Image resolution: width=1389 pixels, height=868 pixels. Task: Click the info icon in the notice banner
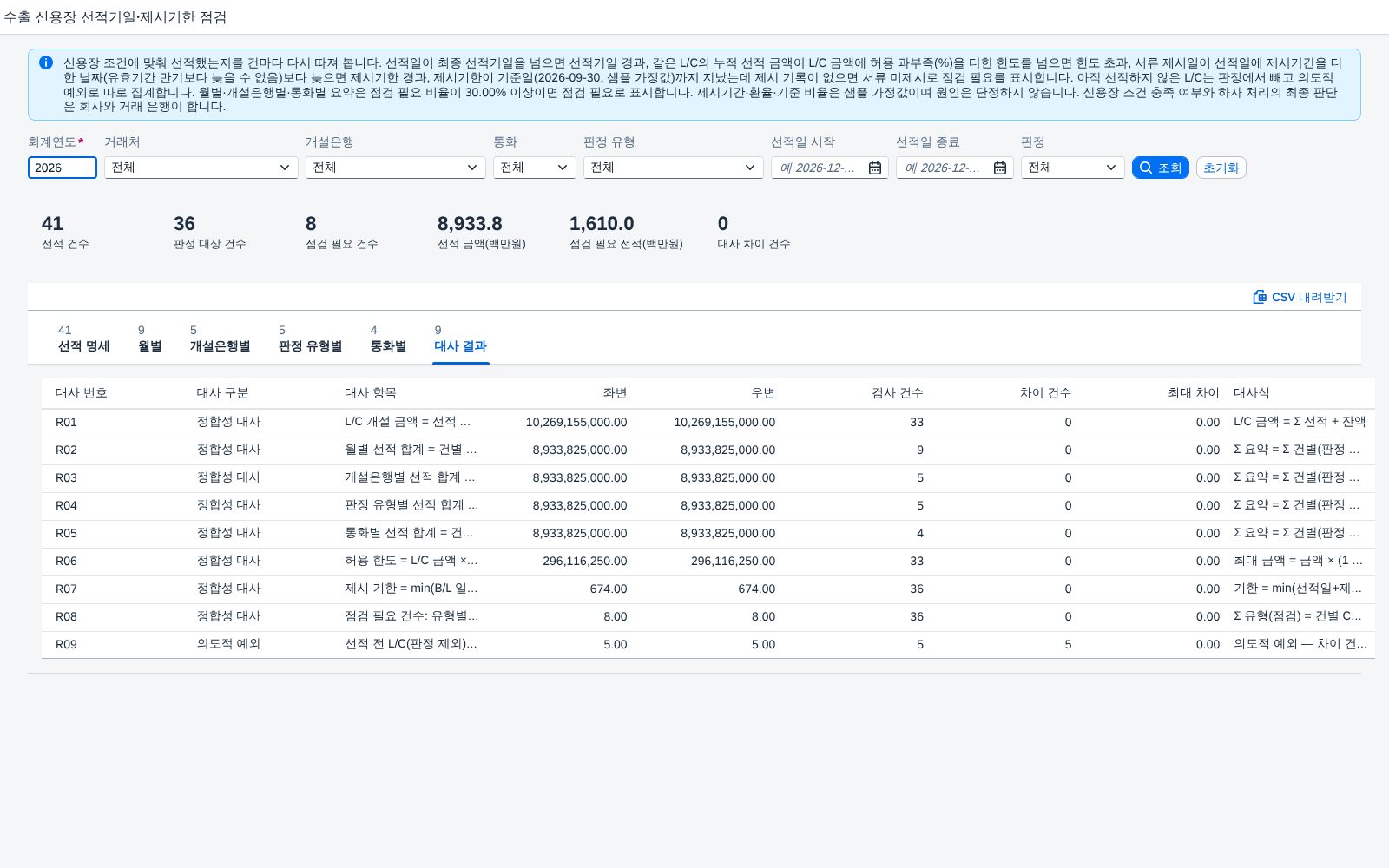click(46, 62)
